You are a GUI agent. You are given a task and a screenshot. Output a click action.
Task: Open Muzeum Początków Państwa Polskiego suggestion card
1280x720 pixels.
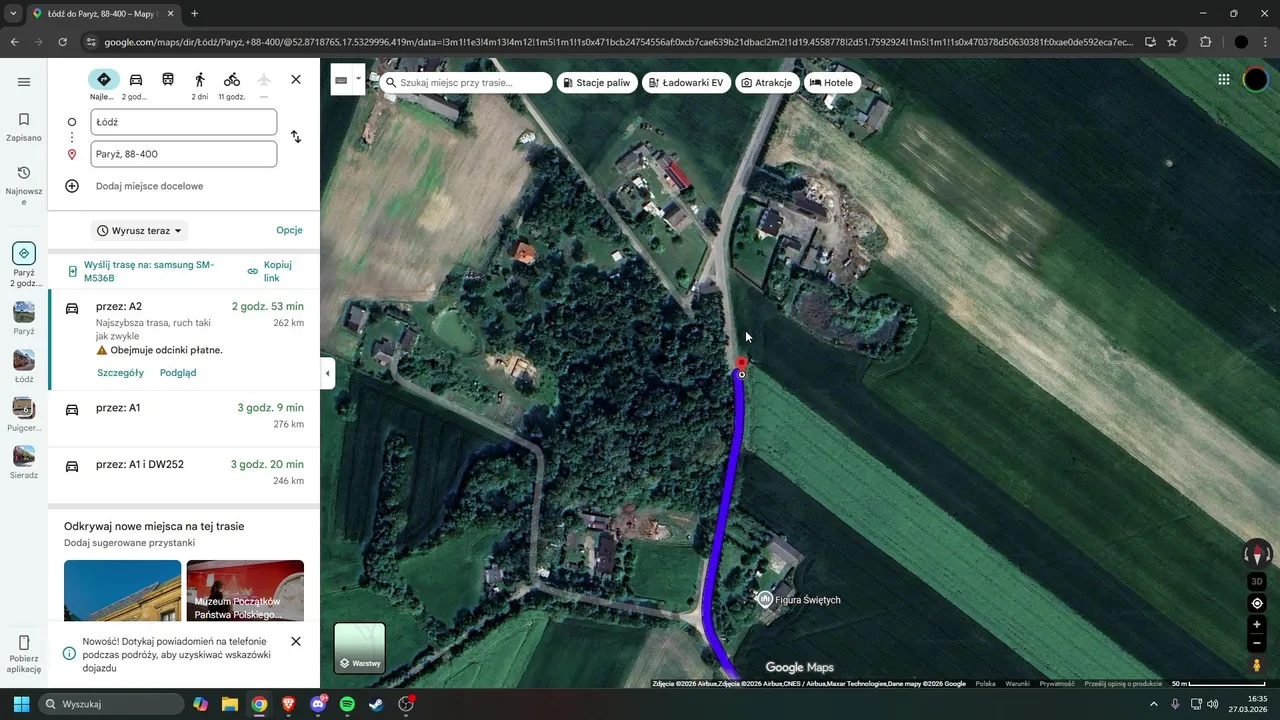[x=245, y=590]
